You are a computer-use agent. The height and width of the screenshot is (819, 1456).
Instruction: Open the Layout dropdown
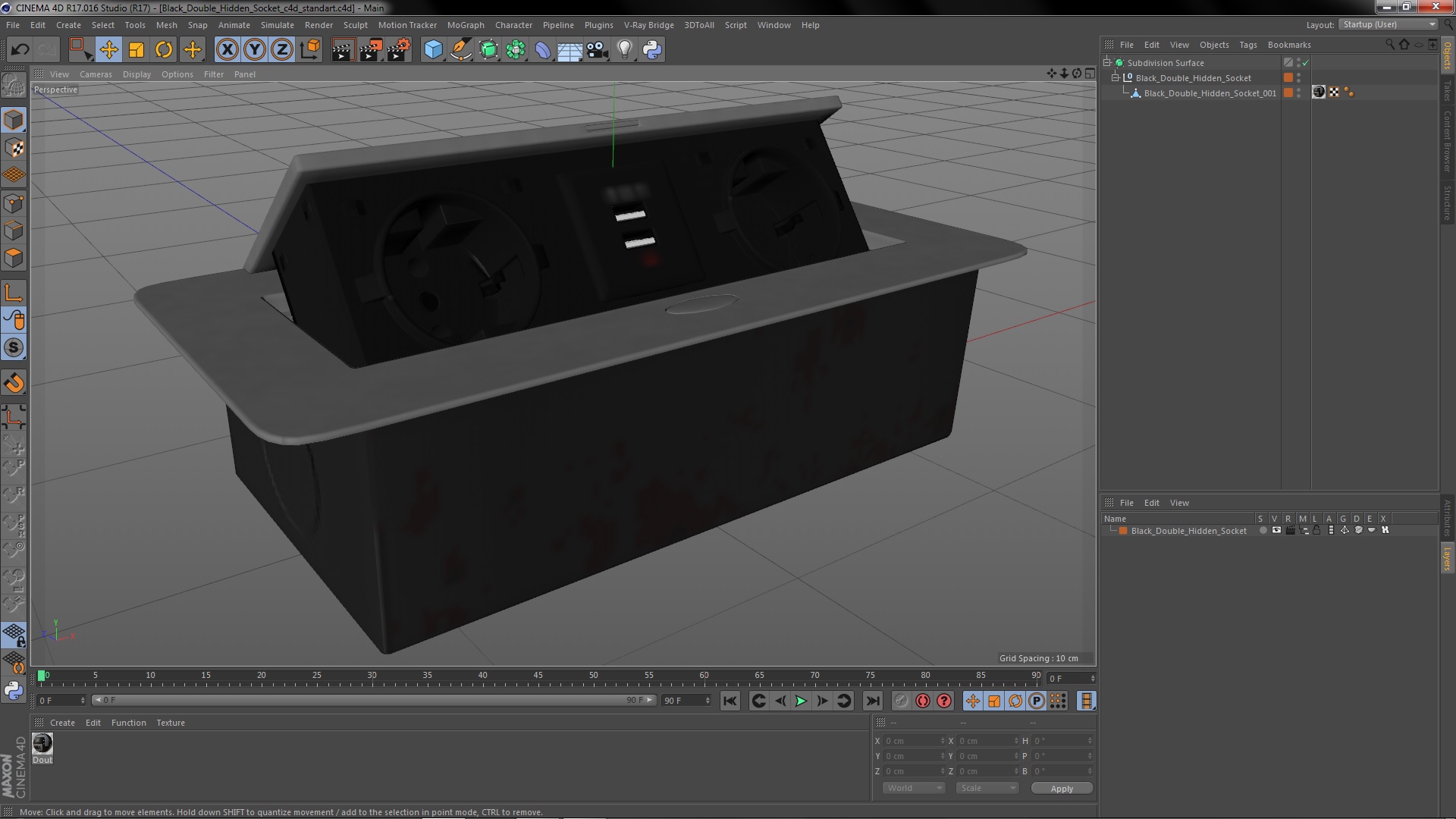pyautogui.click(x=1388, y=24)
